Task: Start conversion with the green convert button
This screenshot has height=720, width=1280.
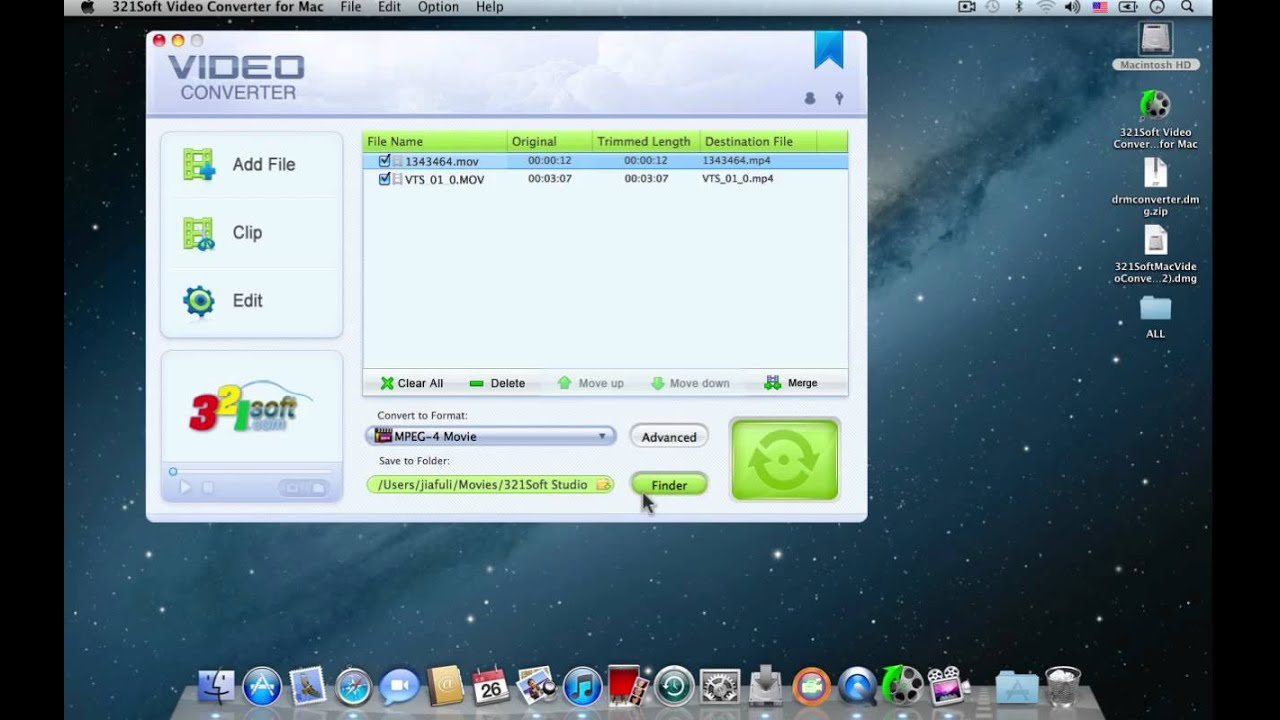Action: 785,459
